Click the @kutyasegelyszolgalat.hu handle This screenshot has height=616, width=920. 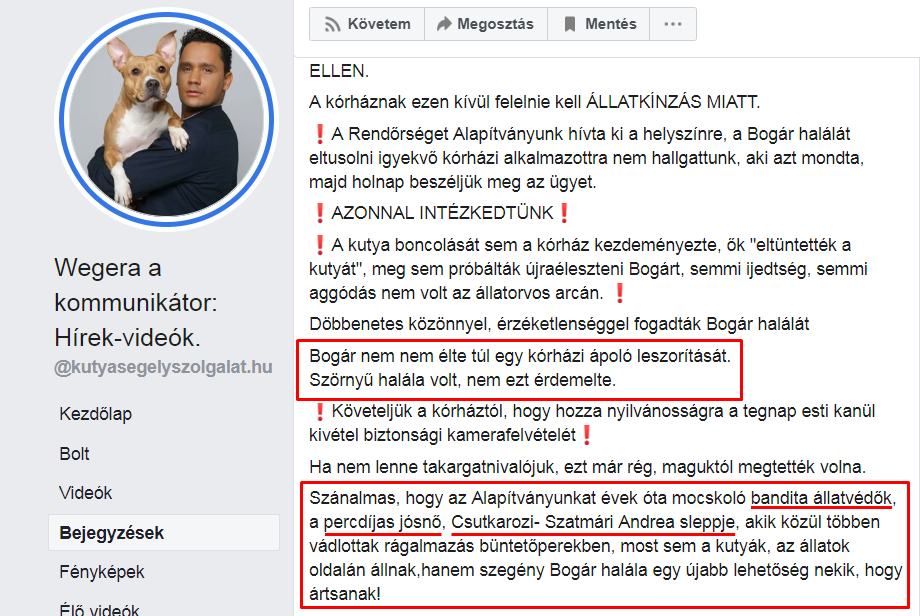pyautogui.click(x=163, y=367)
